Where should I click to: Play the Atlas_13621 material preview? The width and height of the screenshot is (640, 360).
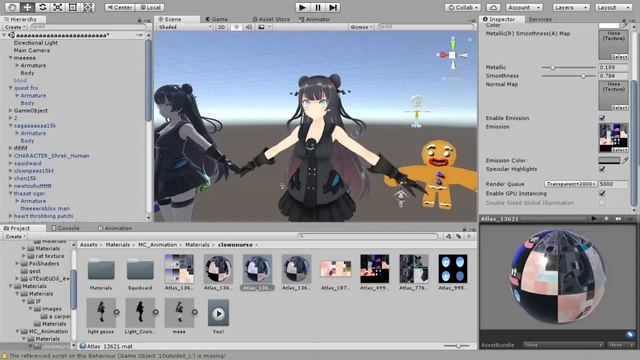click(x=594, y=219)
